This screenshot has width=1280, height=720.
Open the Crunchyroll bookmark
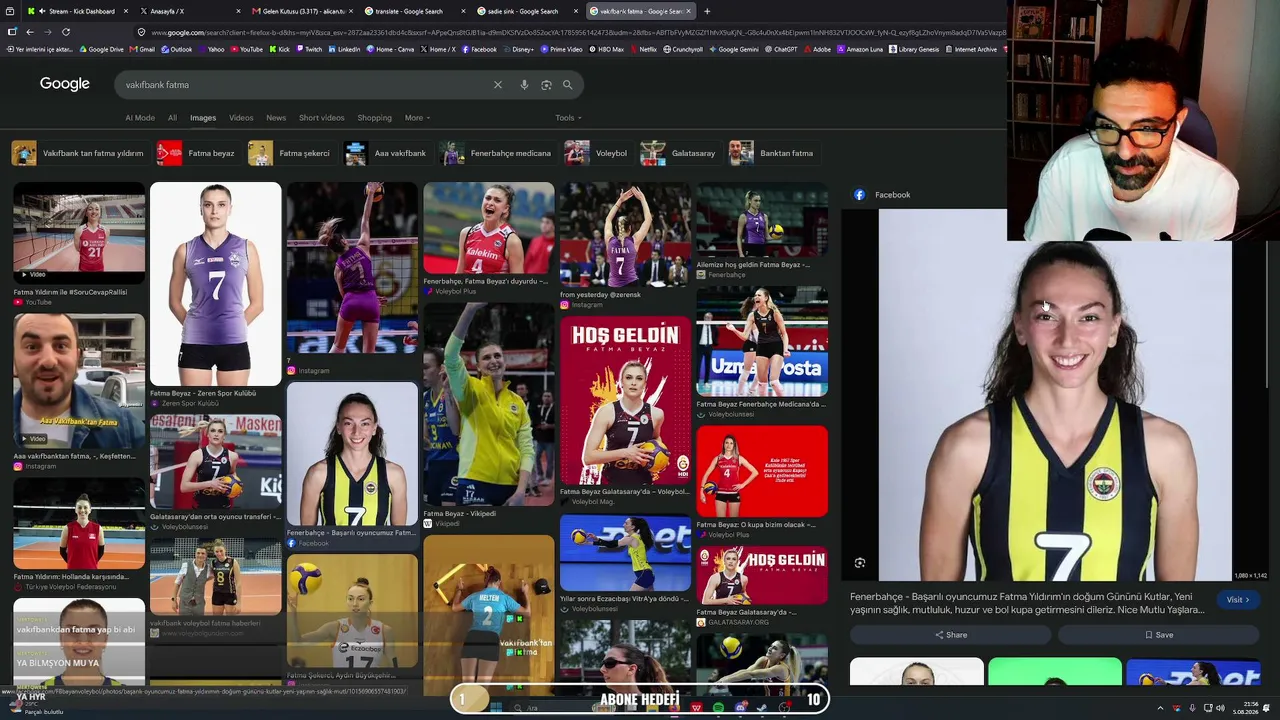[683, 49]
